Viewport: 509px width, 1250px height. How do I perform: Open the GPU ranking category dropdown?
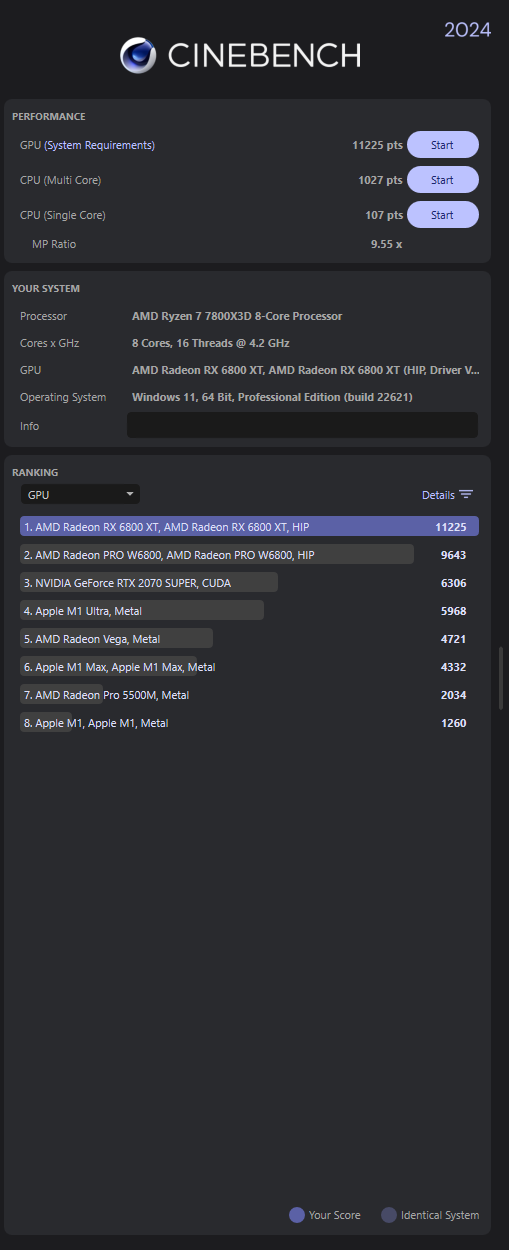point(80,494)
